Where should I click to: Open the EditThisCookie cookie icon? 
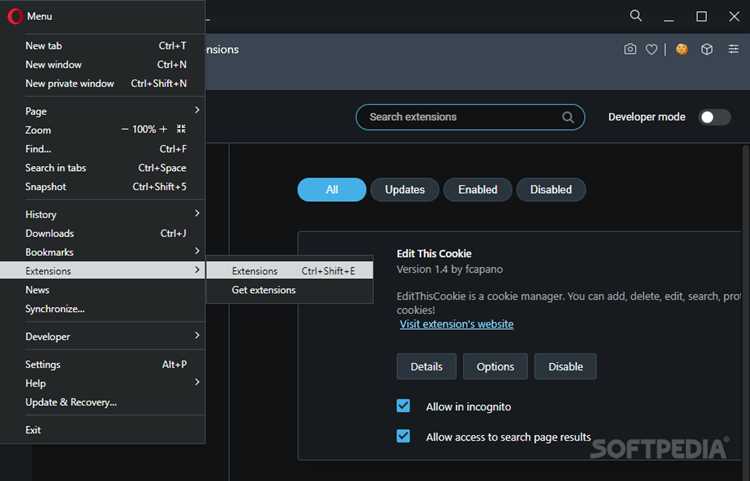click(682, 49)
